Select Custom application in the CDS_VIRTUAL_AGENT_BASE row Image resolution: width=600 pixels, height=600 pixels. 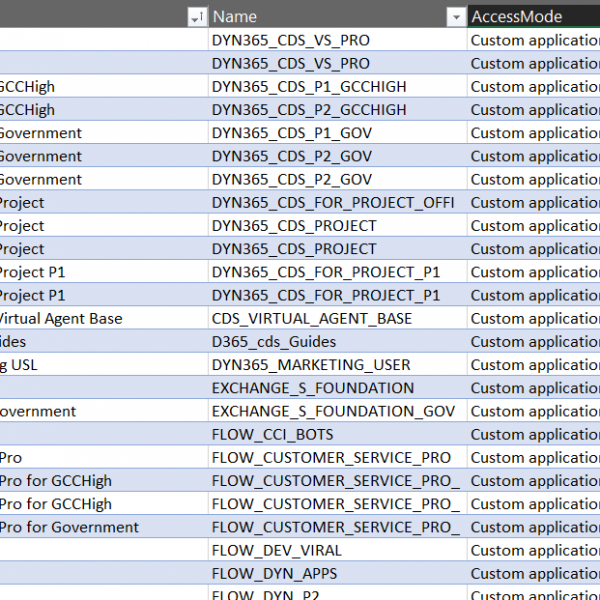tap(534, 318)
